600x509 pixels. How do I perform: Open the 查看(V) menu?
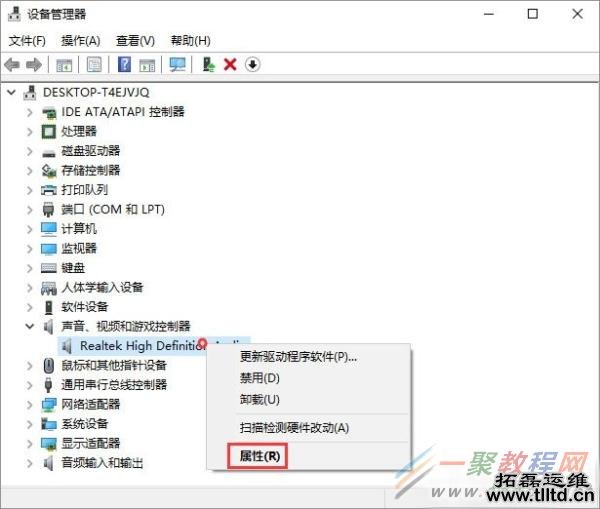pyautogui.click(x=135, y=41)
